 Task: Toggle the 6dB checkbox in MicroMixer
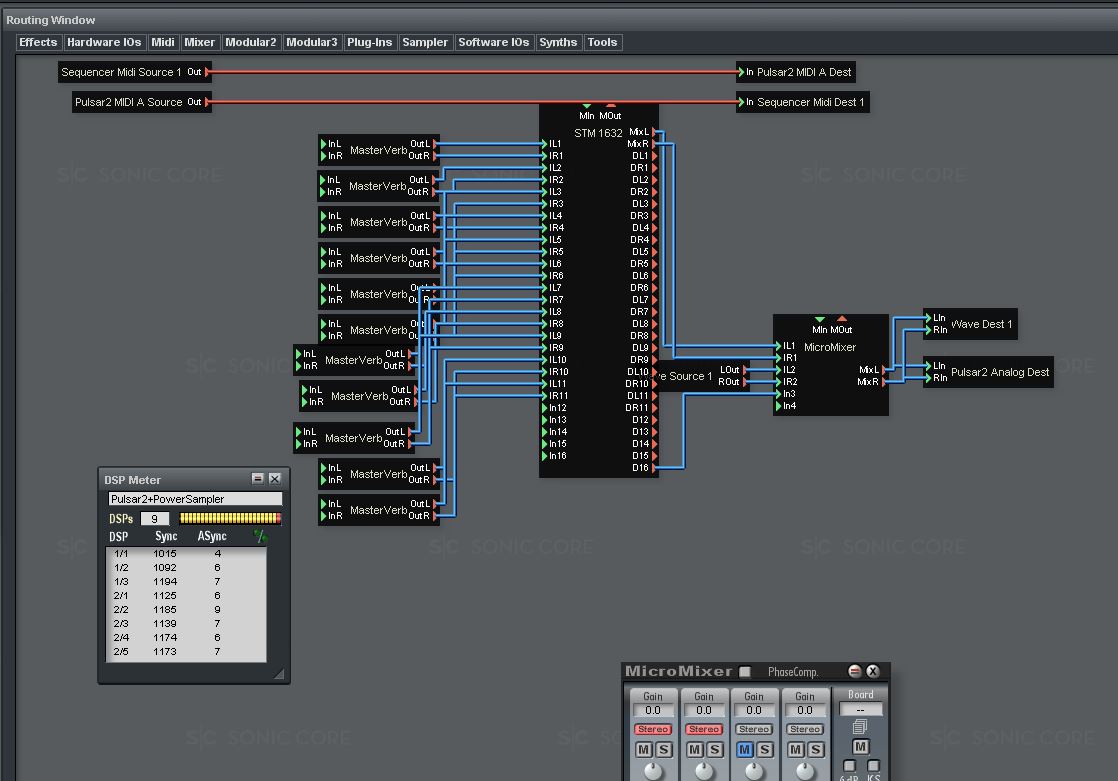[849, 765]
